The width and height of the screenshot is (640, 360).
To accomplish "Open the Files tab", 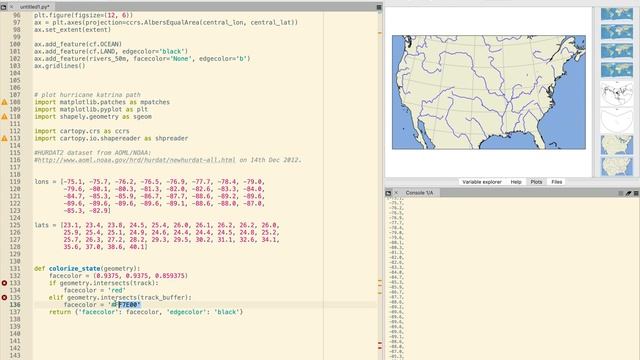I will [557, 182].
